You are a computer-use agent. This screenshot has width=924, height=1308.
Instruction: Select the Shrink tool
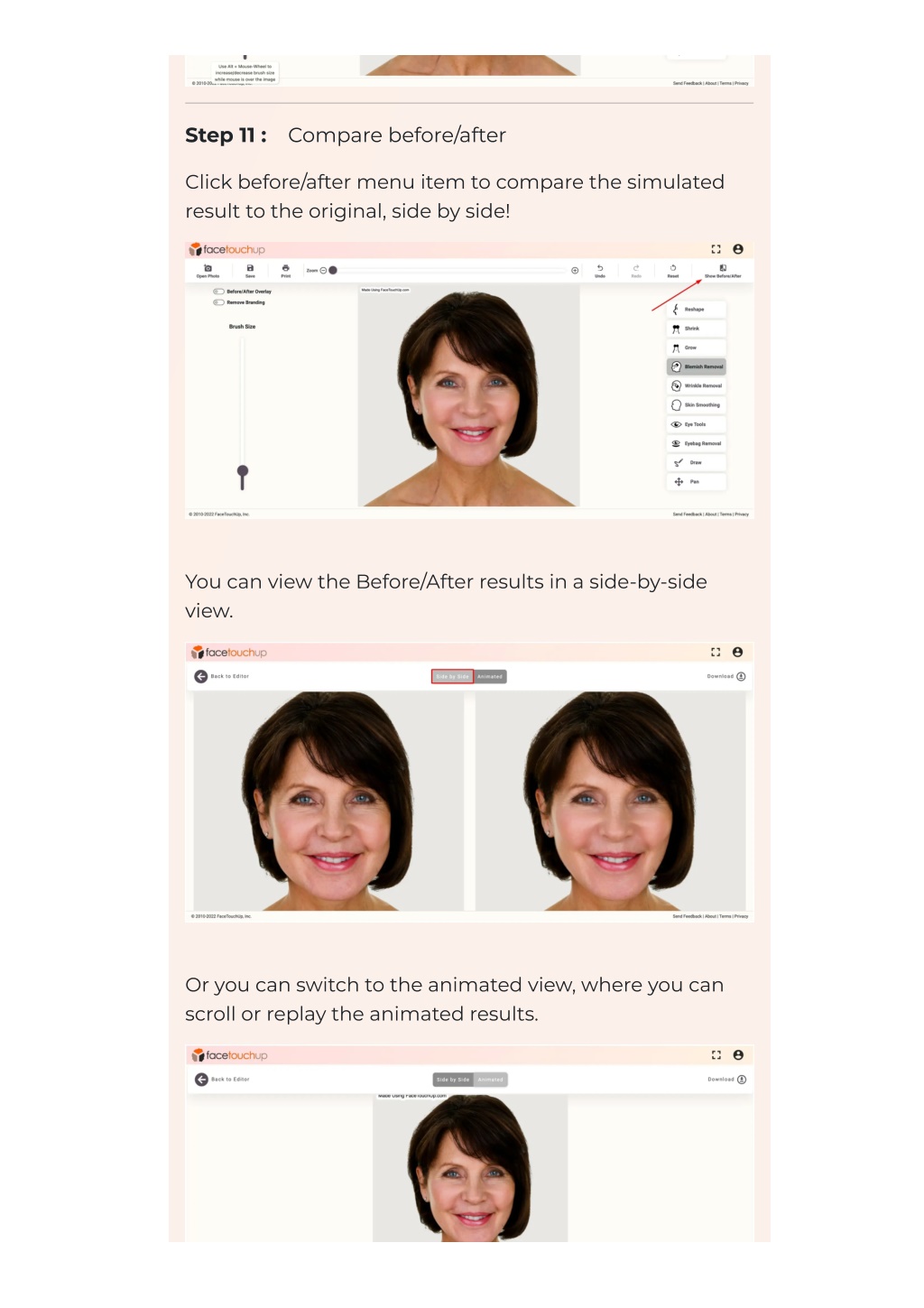coord(696,329)
